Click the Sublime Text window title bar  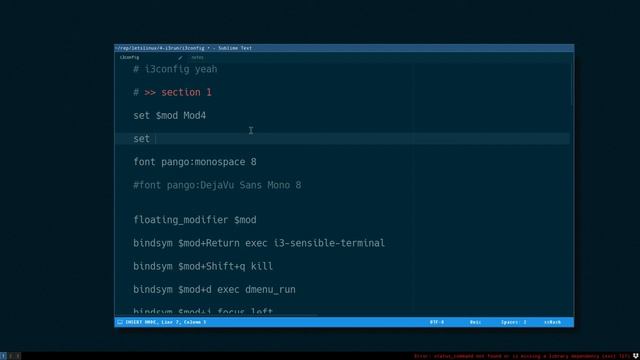344,48
